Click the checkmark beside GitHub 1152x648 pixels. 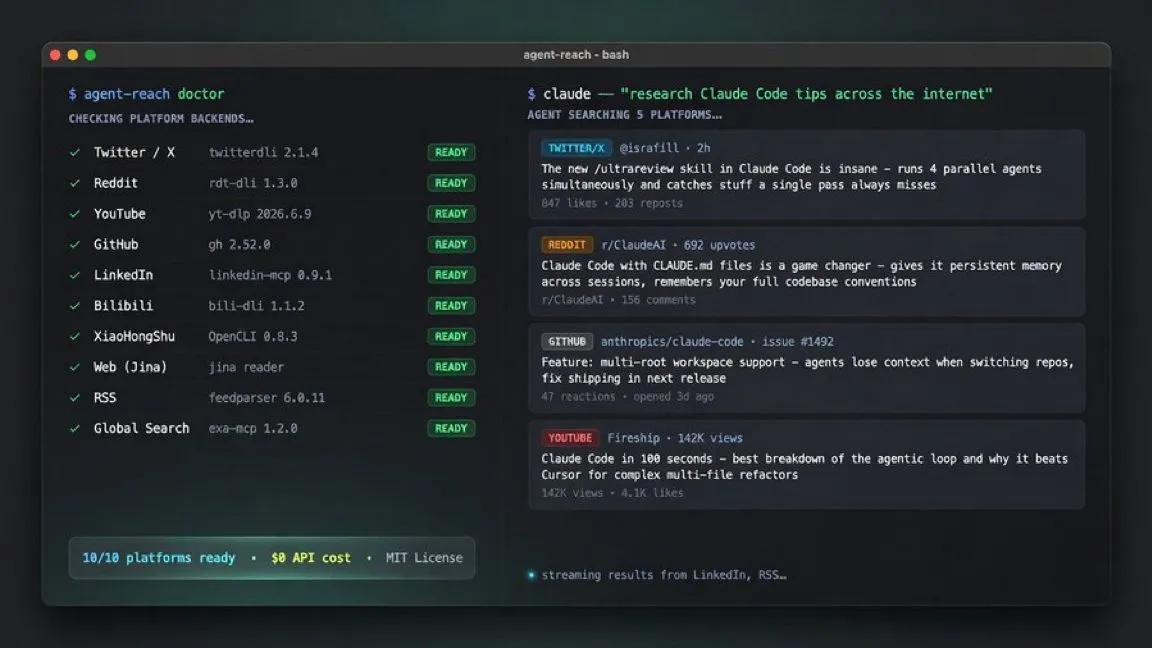(x=74, y=245)
